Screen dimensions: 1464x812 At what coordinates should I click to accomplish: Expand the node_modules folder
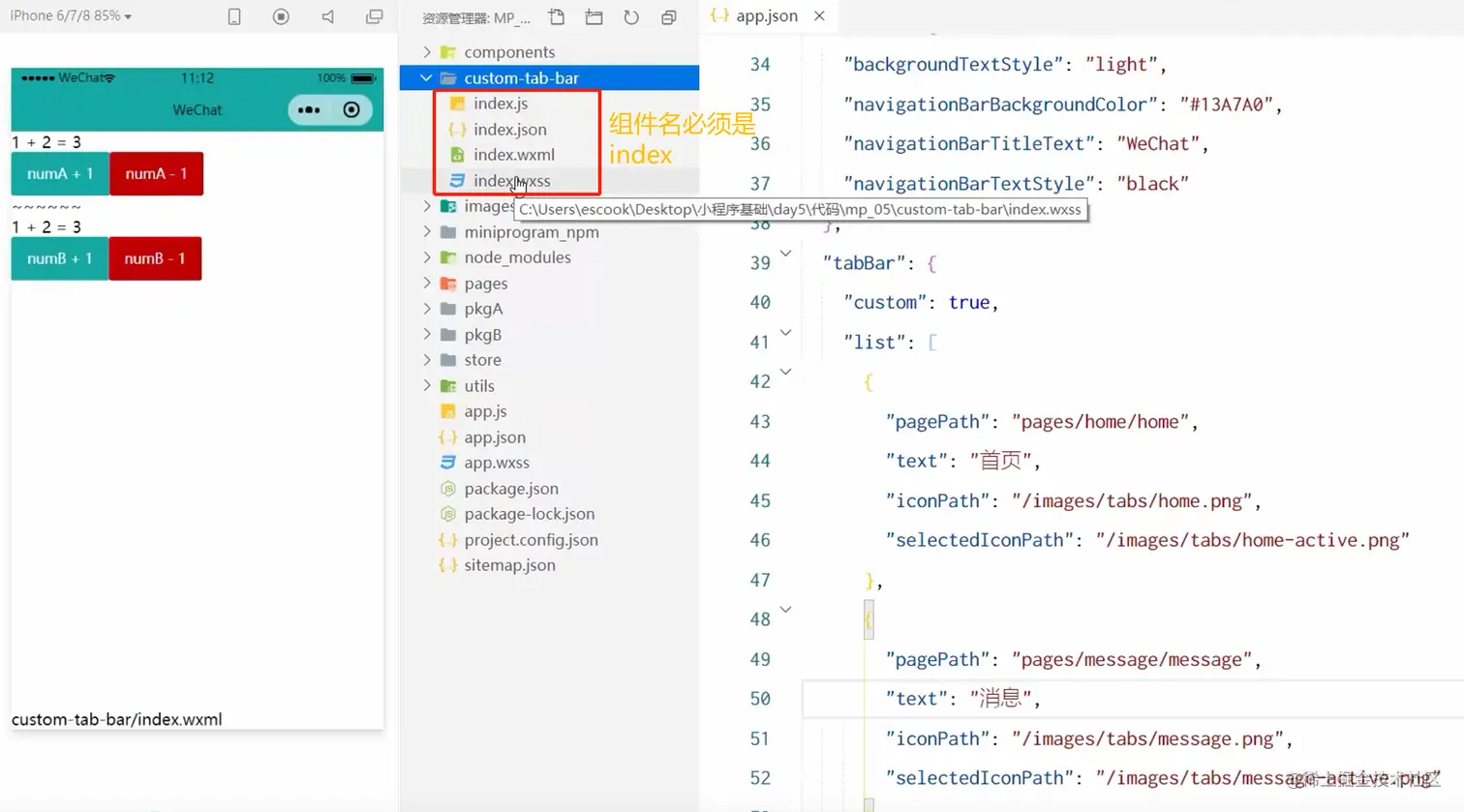427,257
